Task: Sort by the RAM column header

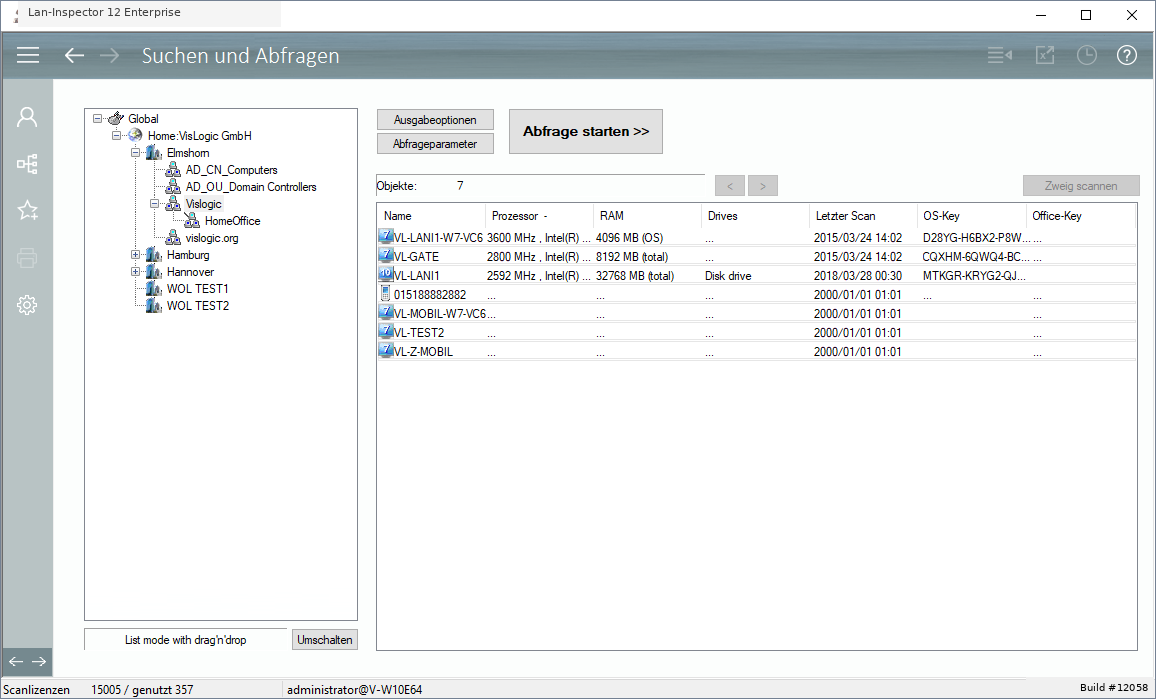Action: point(647,215)
